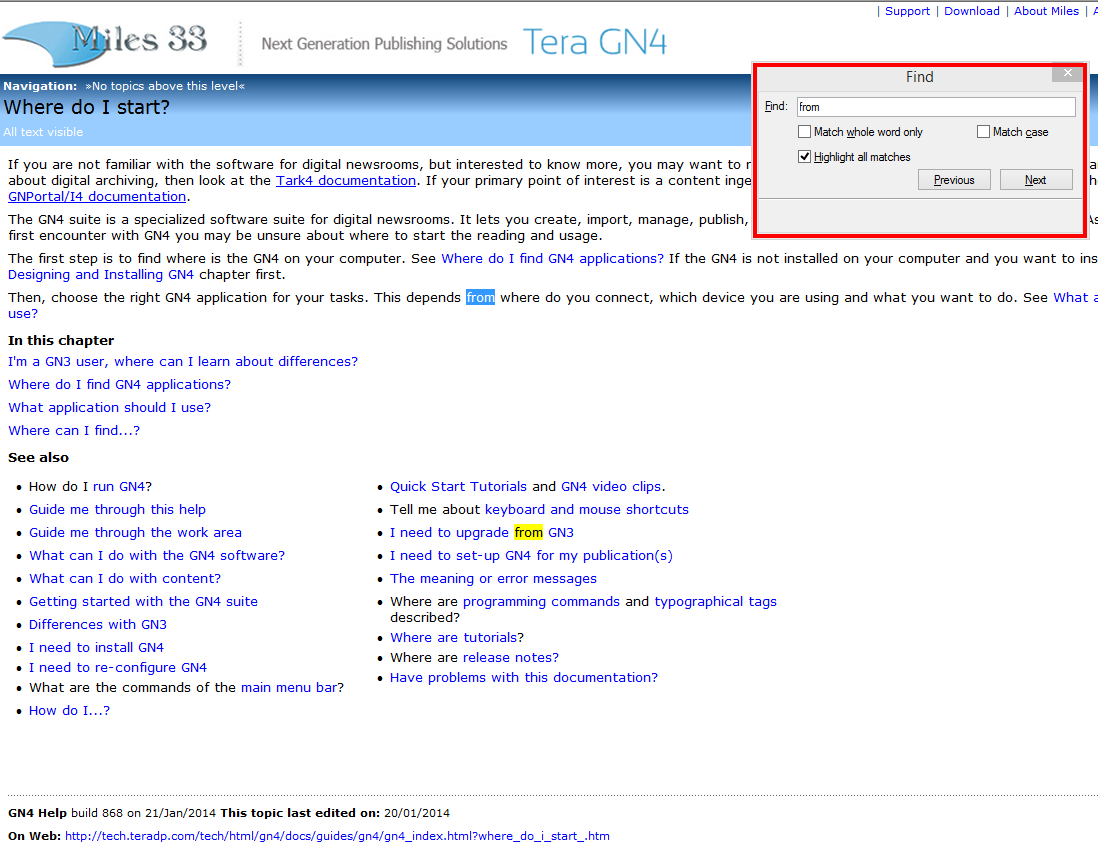Open Where can I find...? link
Image resolution: width=1098 pixels, height=851 pixels.
click(x=74, y=431)
